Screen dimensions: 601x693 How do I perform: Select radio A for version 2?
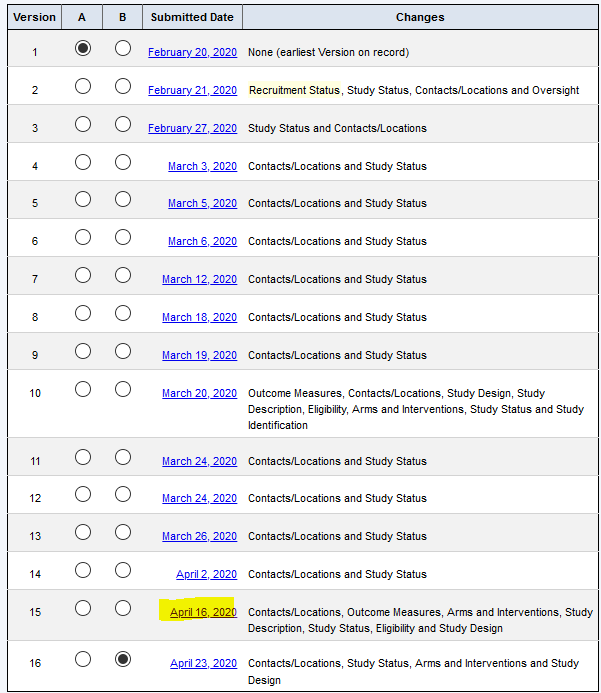point(83,86)
